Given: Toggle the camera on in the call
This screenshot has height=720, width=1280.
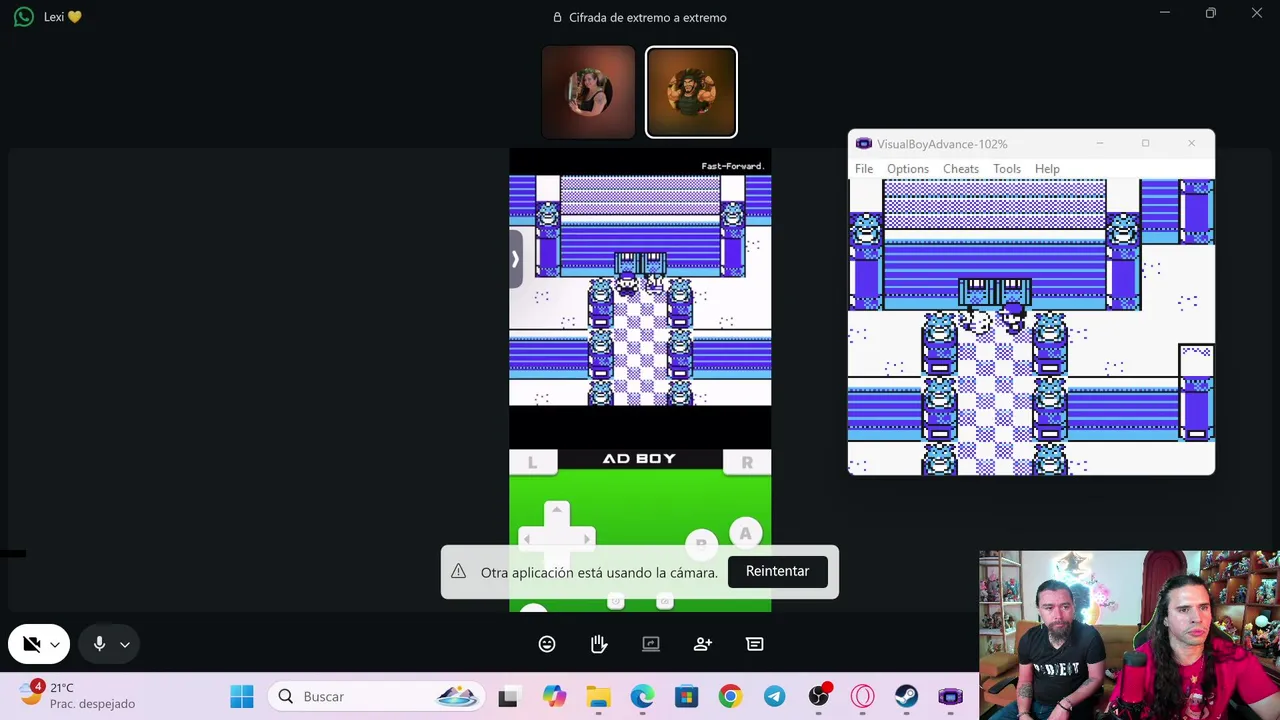Looking at the screenshot, I should point(31,644).
